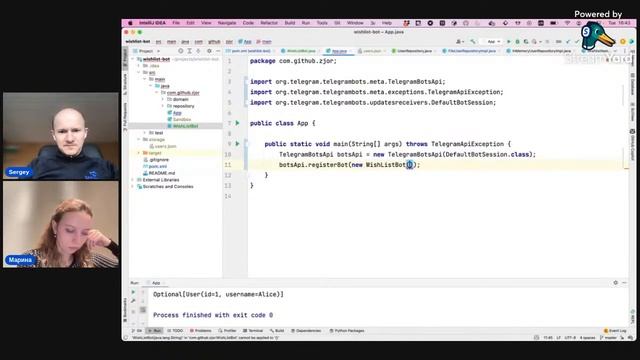Hide the Run panel with minus icon

(x=624, y=282)
